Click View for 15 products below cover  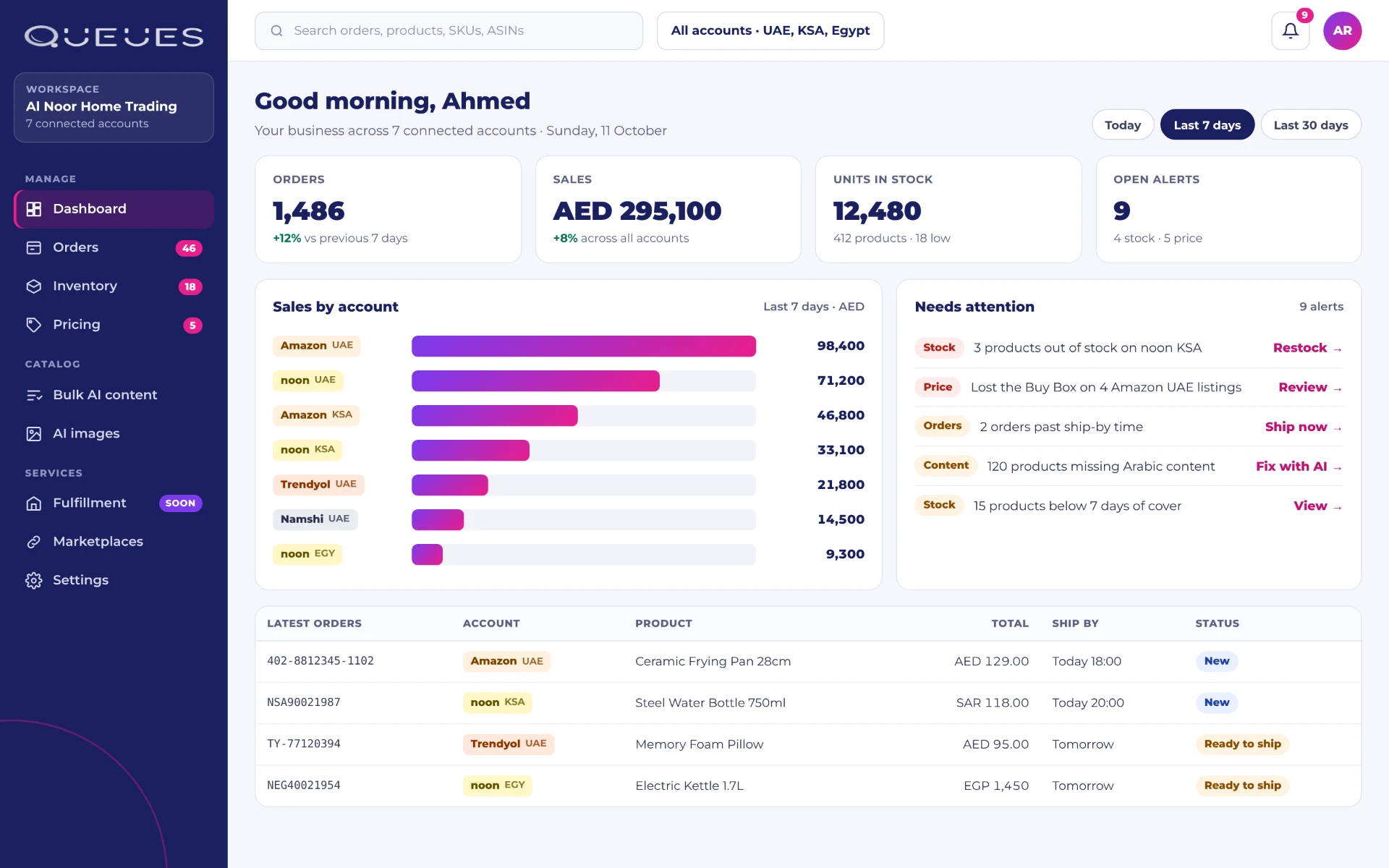click(1318, 506)
